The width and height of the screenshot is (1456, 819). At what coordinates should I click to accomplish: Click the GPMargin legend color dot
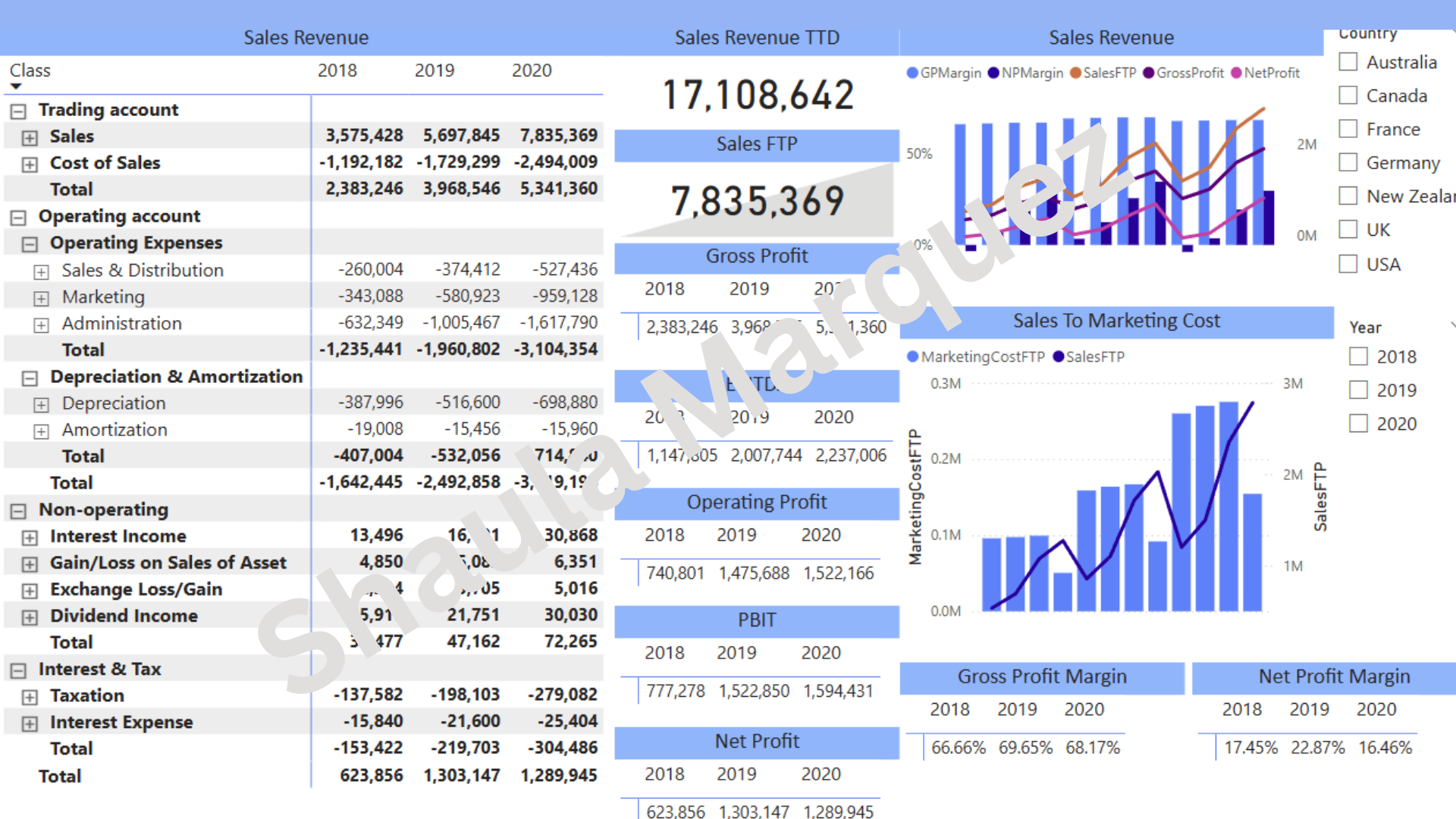tap(912, 73)
